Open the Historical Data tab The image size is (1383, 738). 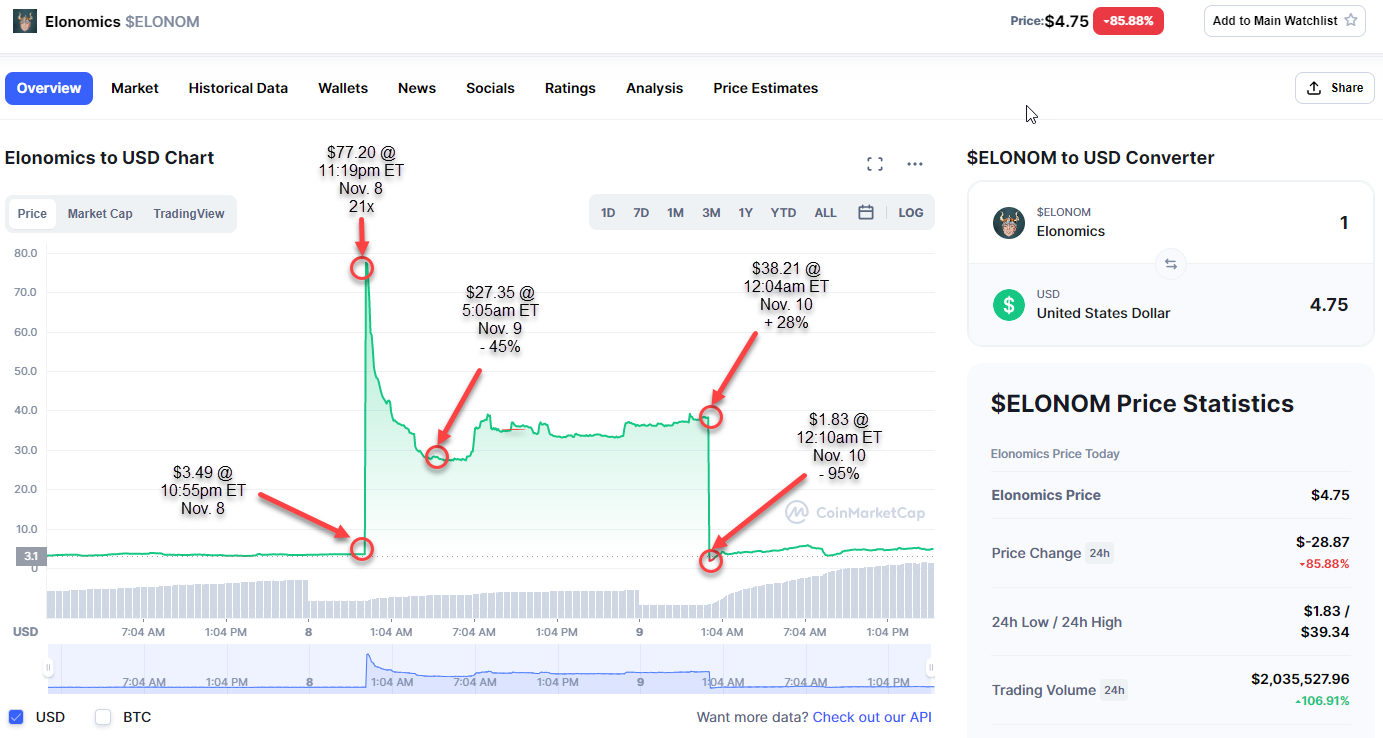(x=238, y=88)
